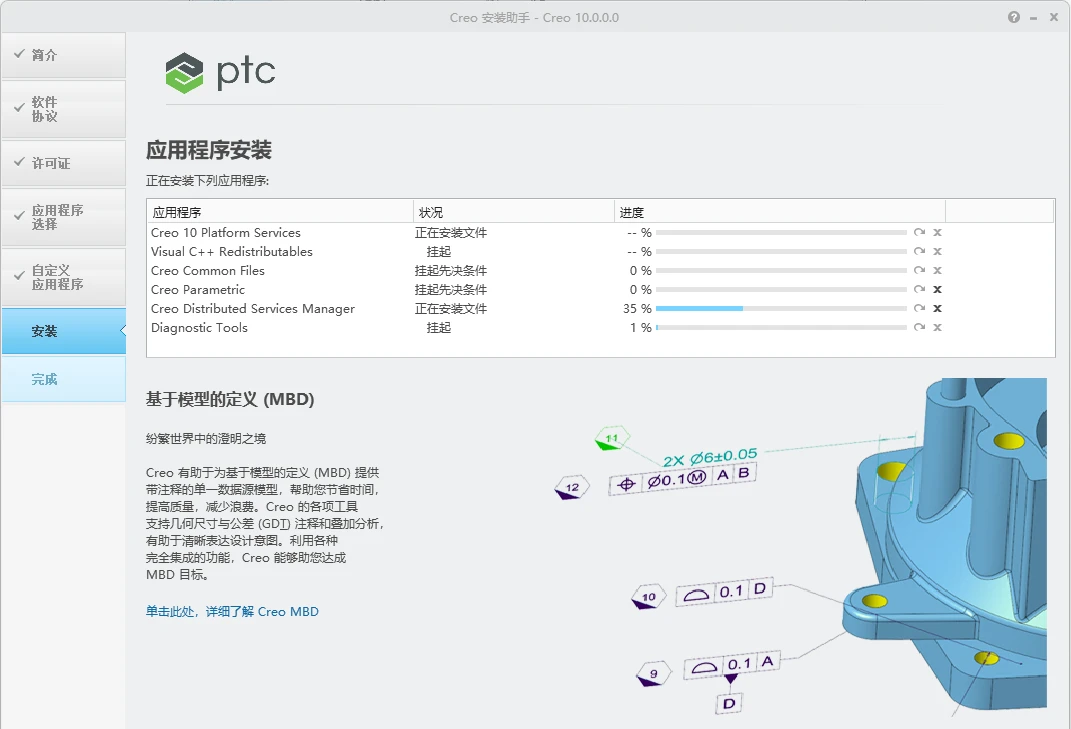Cancel the Creo Parametric installation

[x=937, y=289]
